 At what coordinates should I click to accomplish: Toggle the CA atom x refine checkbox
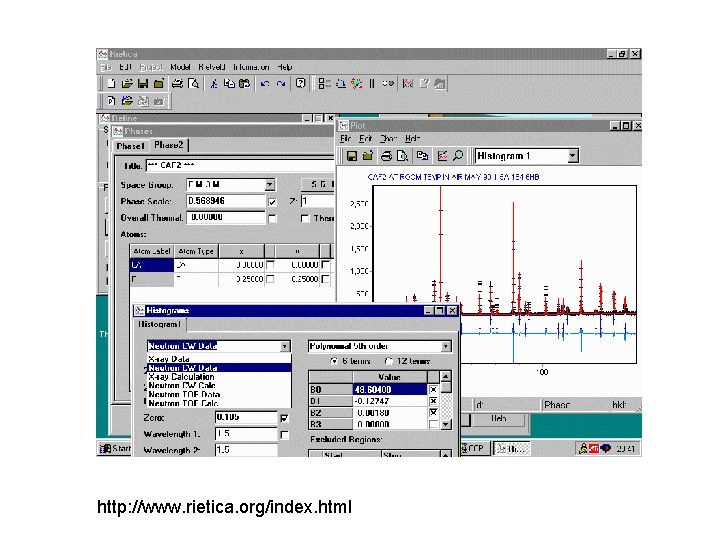(270, 265)
